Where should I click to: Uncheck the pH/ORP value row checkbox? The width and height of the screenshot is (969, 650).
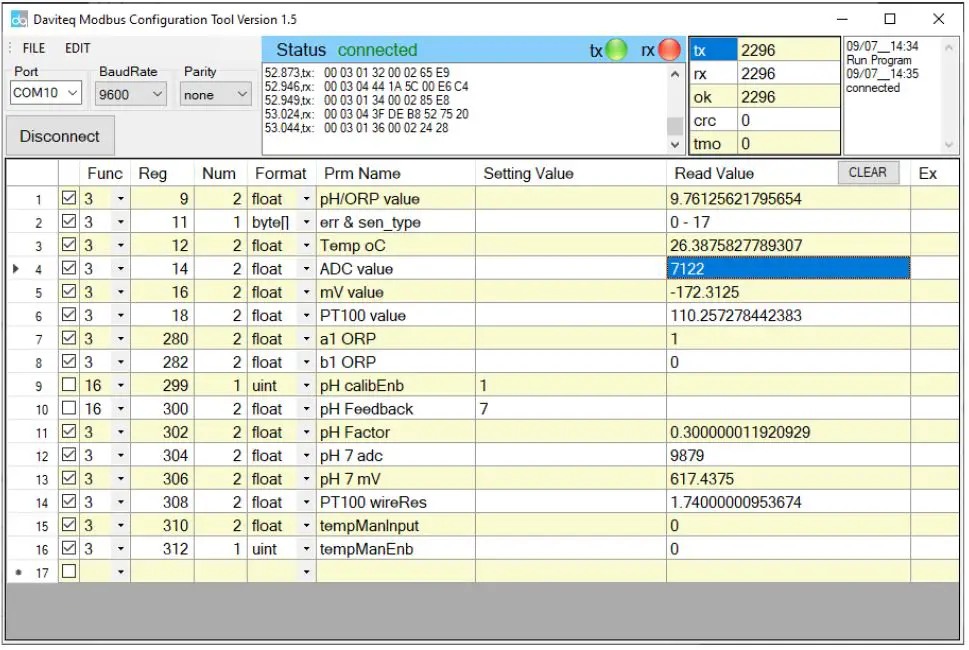tap(69, 199)
